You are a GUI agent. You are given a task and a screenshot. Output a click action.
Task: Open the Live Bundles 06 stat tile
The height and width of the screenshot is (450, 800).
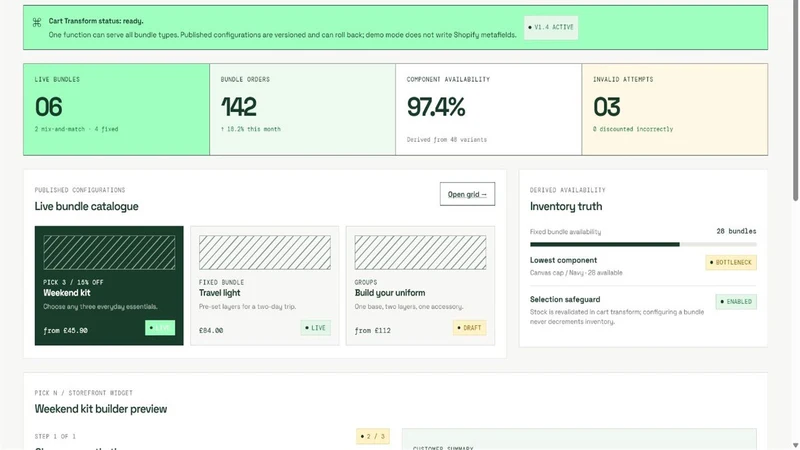point(116,109)
